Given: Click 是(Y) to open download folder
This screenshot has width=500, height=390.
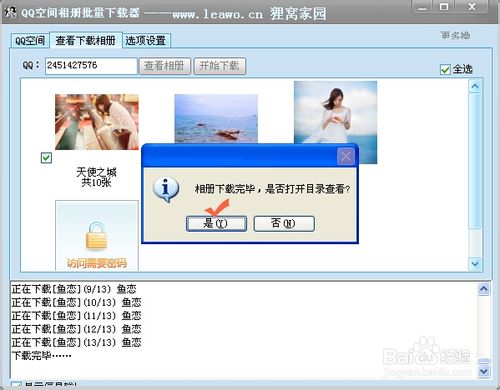Looking at the screenshot, I should (216, 223).
